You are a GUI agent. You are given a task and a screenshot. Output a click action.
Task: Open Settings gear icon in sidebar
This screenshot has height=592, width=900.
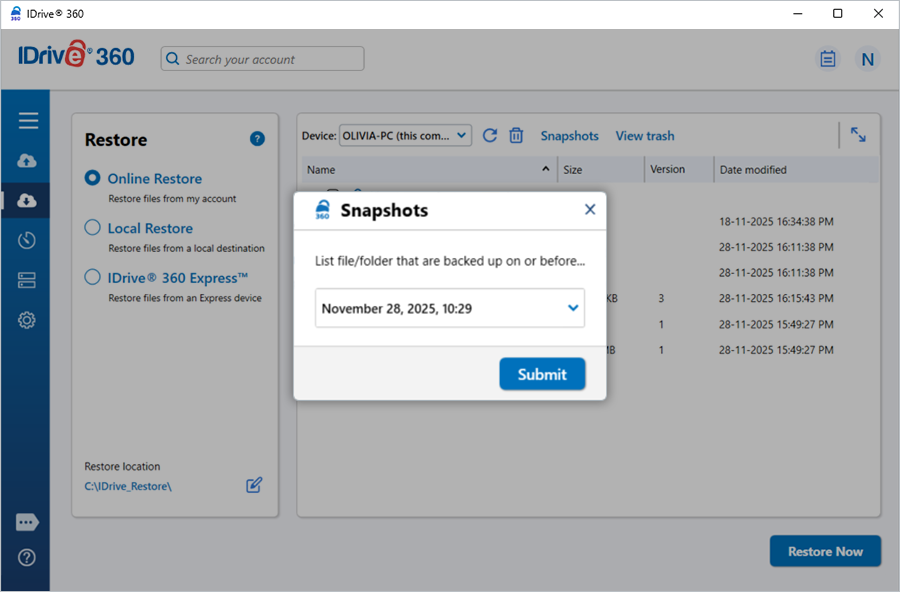tap(28, 320)
